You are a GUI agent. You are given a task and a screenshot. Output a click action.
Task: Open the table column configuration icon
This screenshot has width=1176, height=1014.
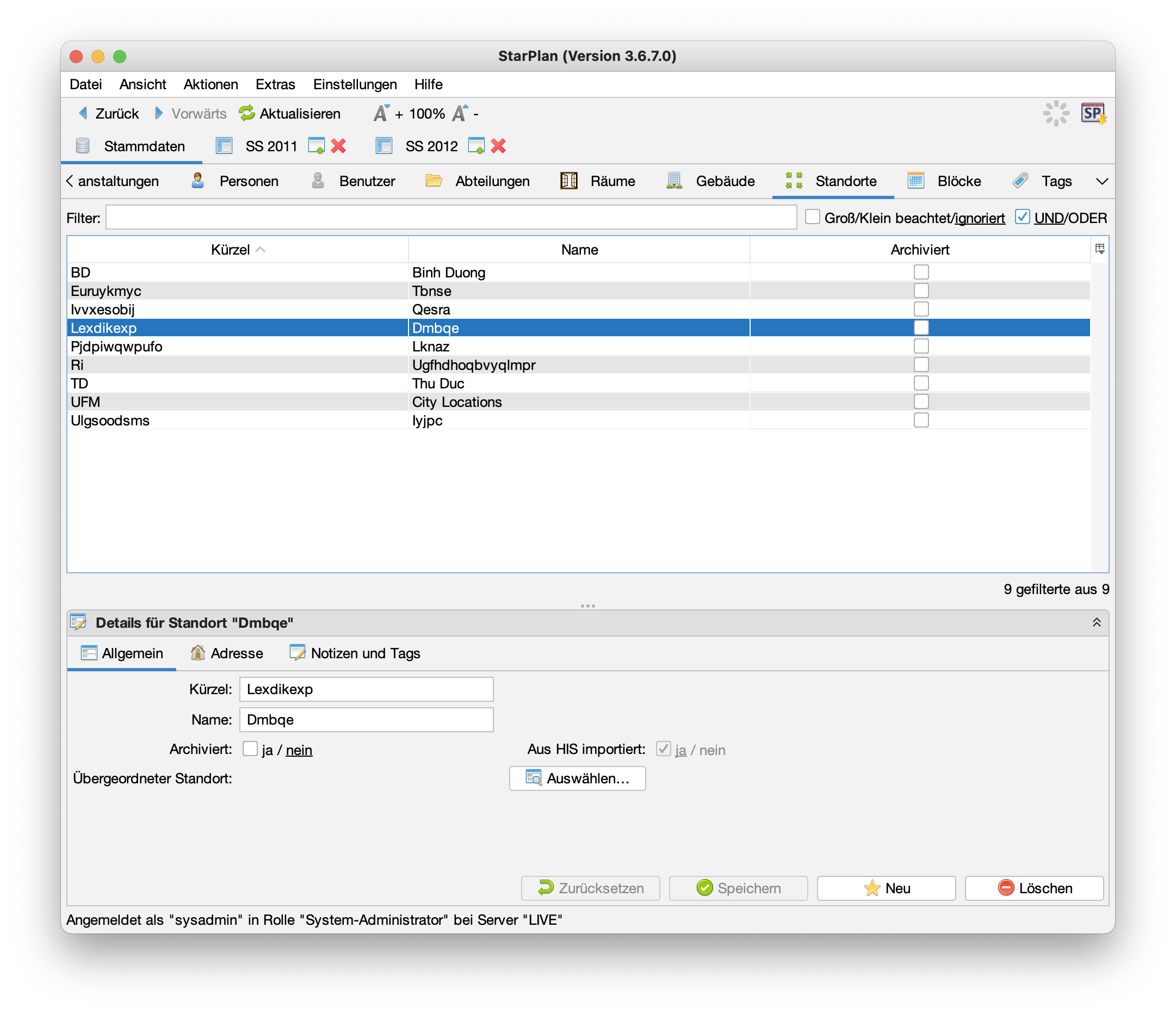click(x=1099, y=249)
